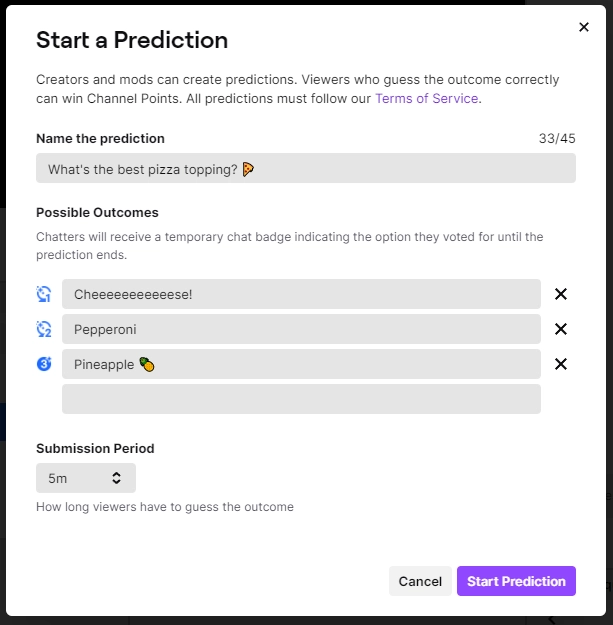Remove the Pepperoni outcome
This screenshot has height=625, width=613.
pyautogui.click(x=561, y=329)
